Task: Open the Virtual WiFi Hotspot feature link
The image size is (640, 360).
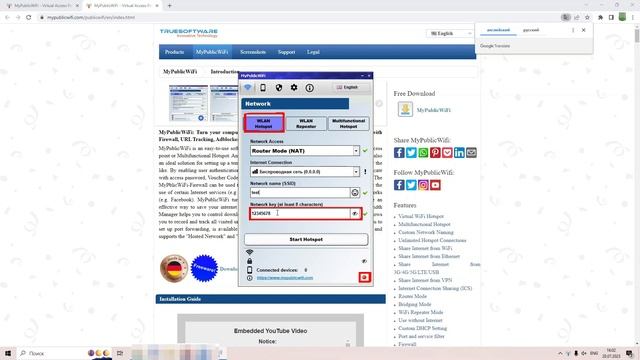Action: click(x=421, y=216)
